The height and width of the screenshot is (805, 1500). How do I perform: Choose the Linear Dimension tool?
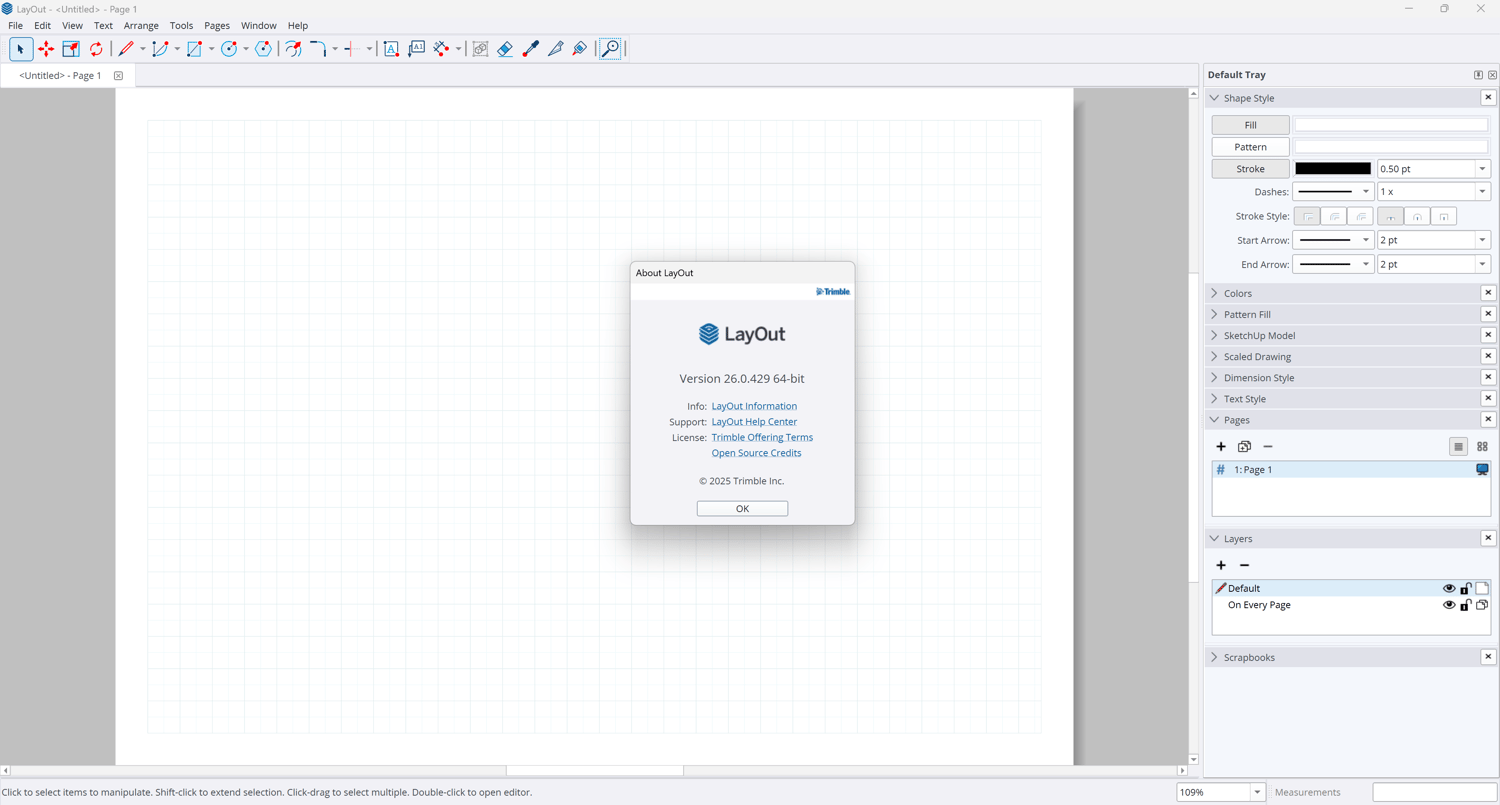[441, 49]
